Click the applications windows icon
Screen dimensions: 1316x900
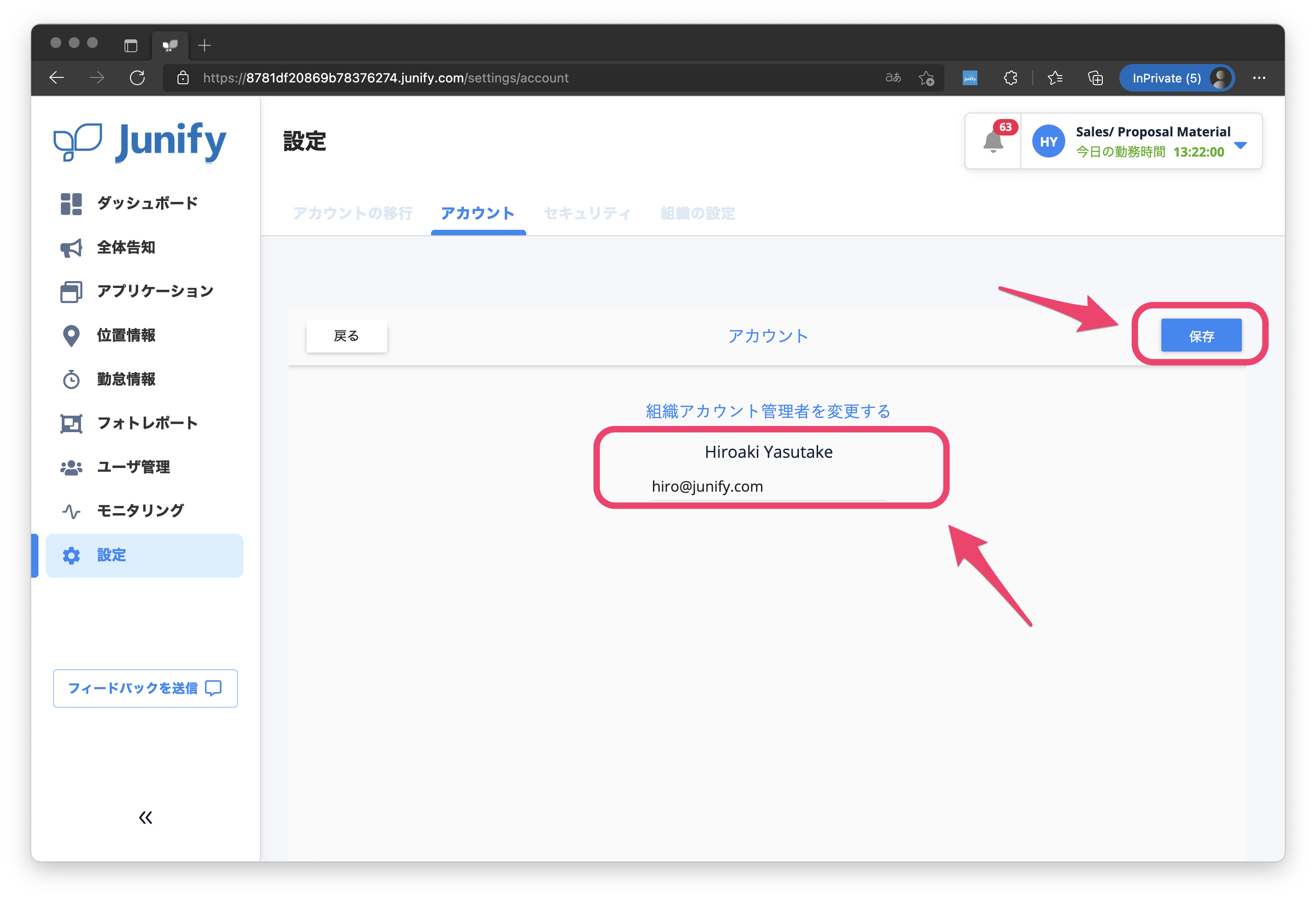[x=71, y=292]
